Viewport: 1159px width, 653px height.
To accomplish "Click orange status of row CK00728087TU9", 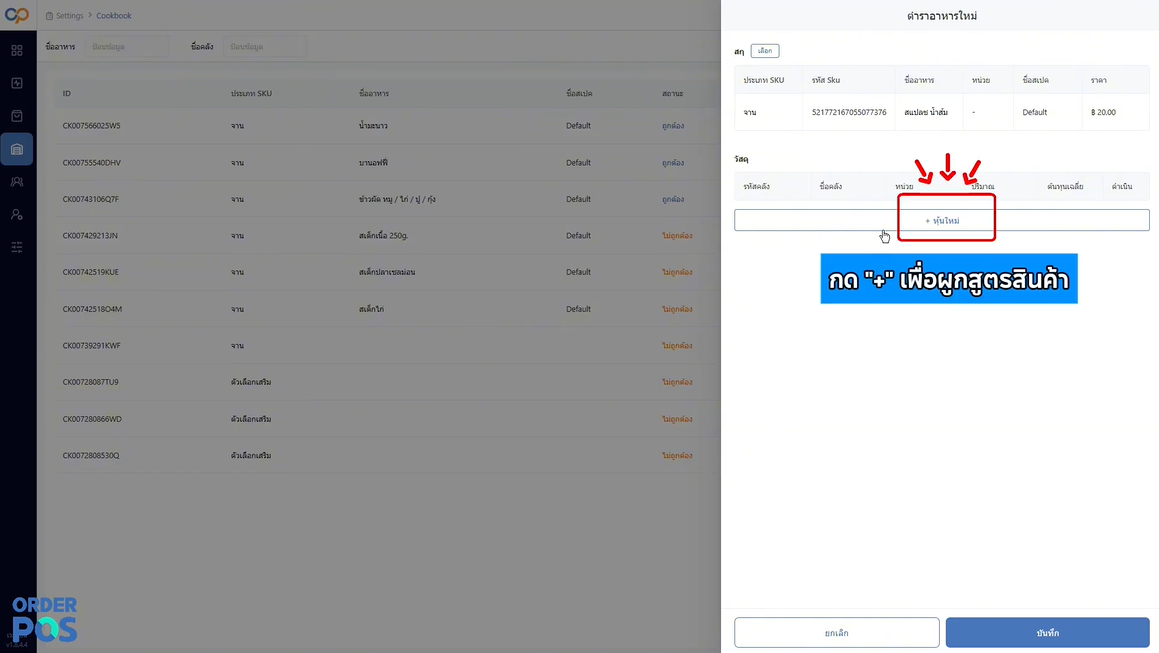I will (x=677, y=382).
